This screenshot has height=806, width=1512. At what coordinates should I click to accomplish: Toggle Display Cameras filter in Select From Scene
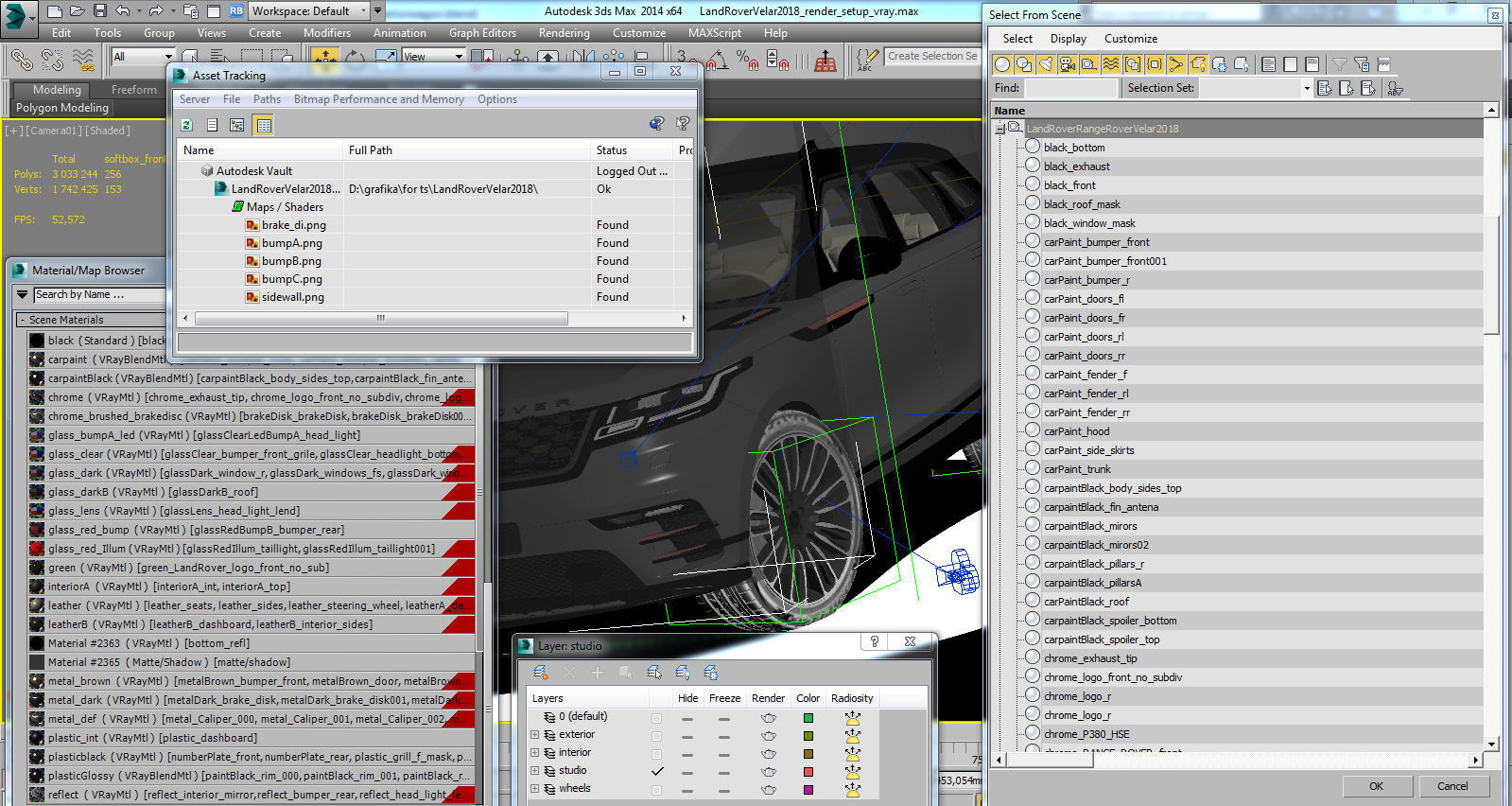tap(1068, 64)
